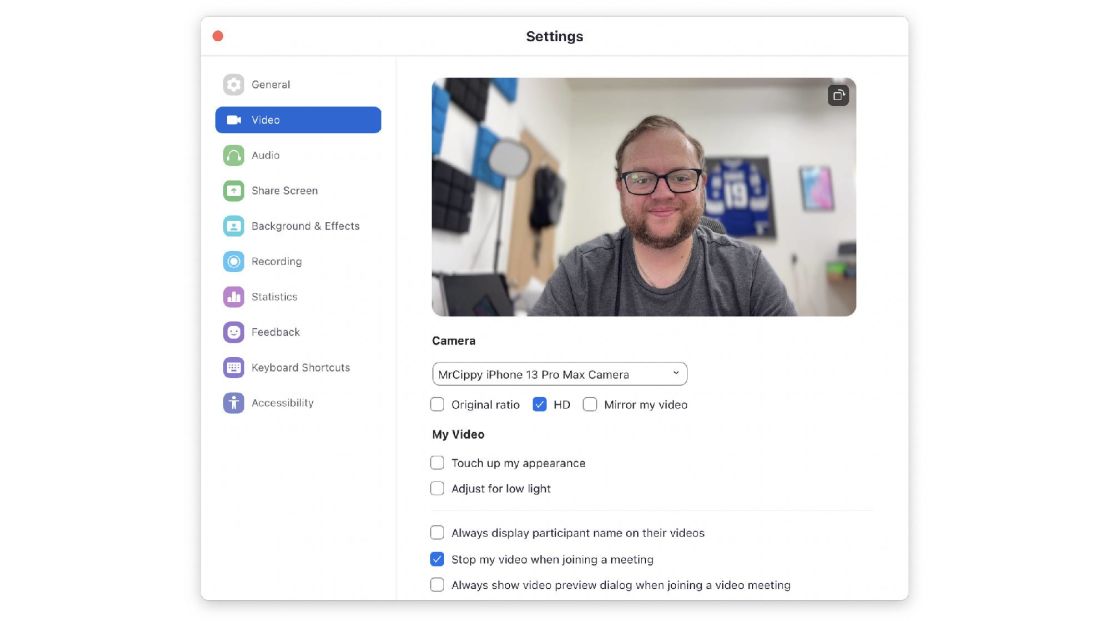Click the Accessibility person icon

(x=234, y=403)
